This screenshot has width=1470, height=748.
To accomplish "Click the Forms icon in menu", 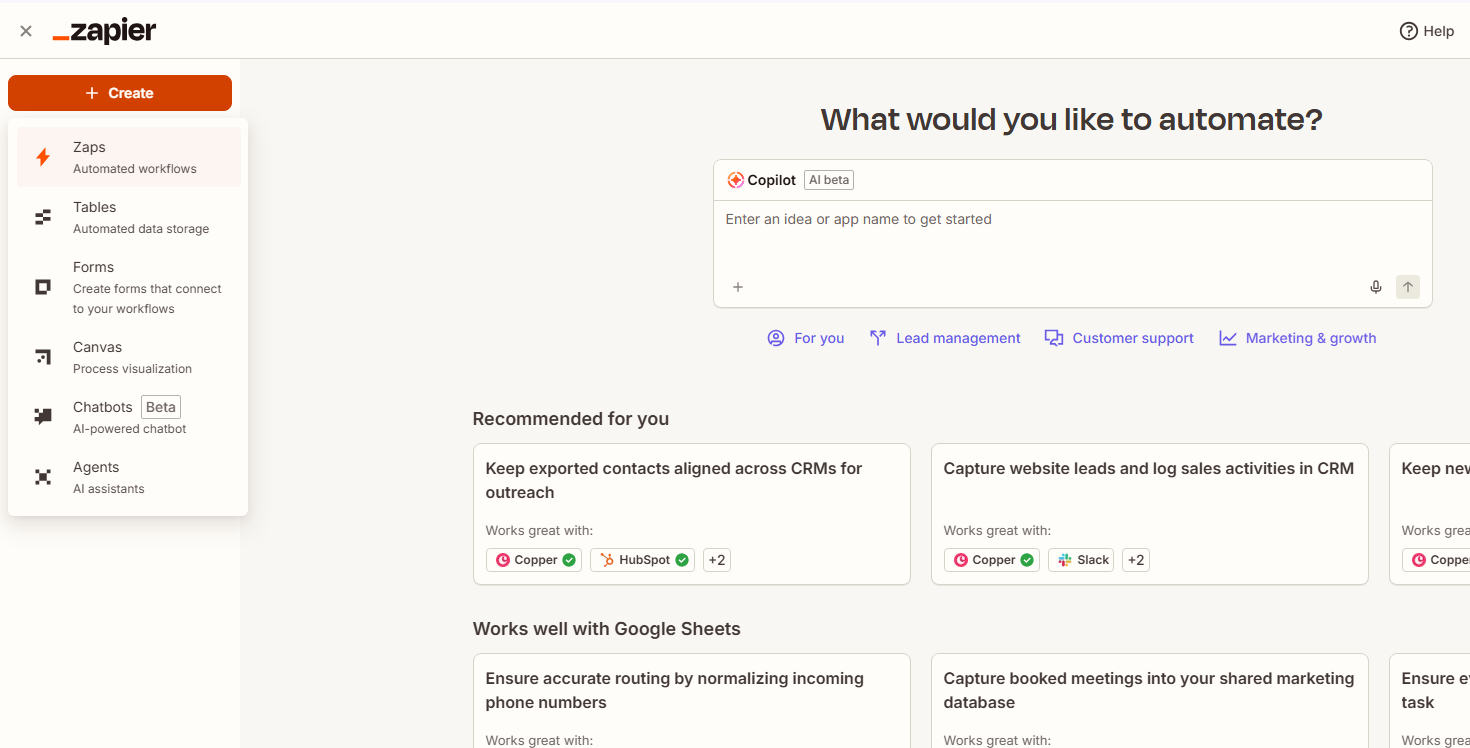I will click(43, 287).
